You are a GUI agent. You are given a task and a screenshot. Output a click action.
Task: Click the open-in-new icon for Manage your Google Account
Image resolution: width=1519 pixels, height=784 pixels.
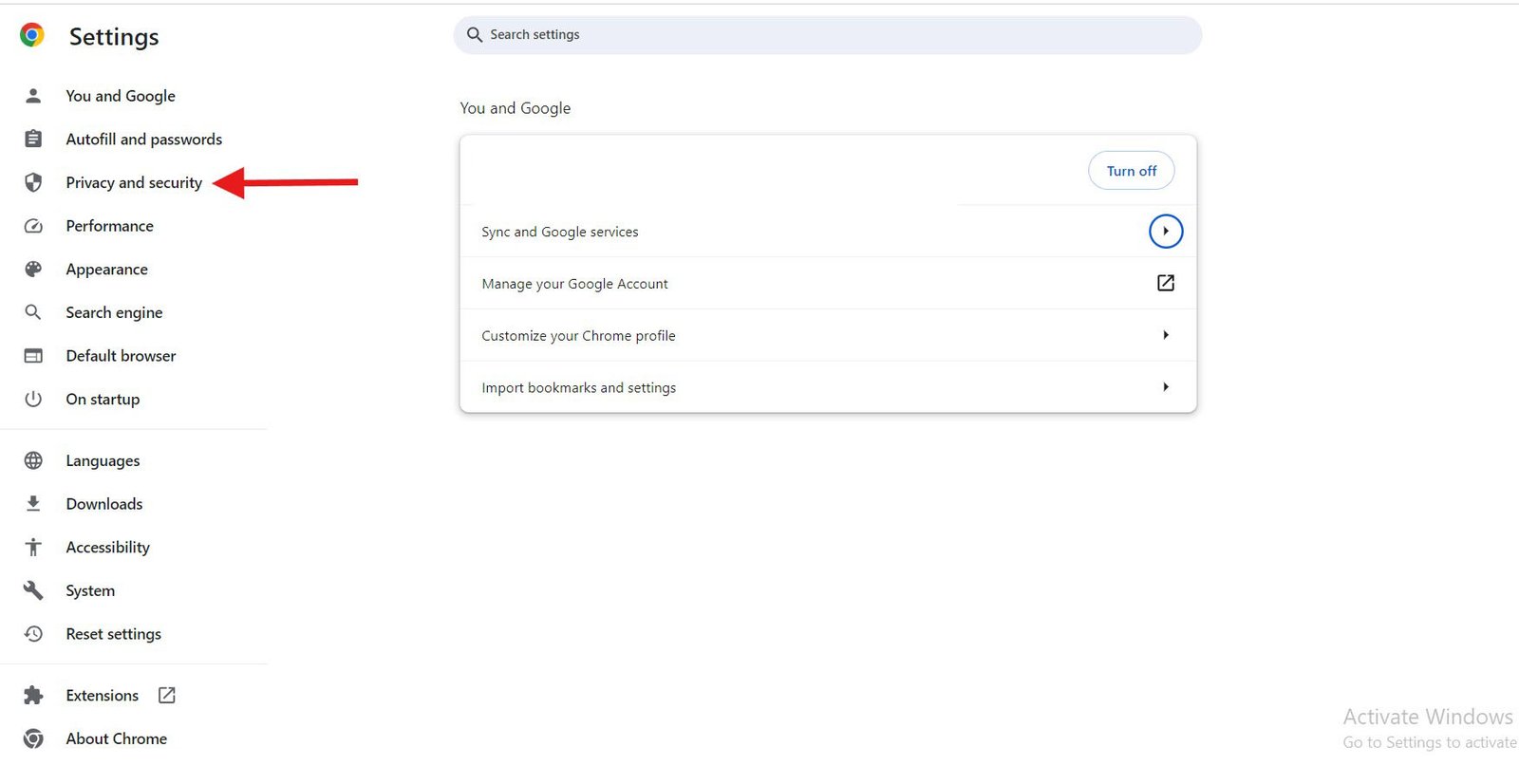coord(1166,283)
